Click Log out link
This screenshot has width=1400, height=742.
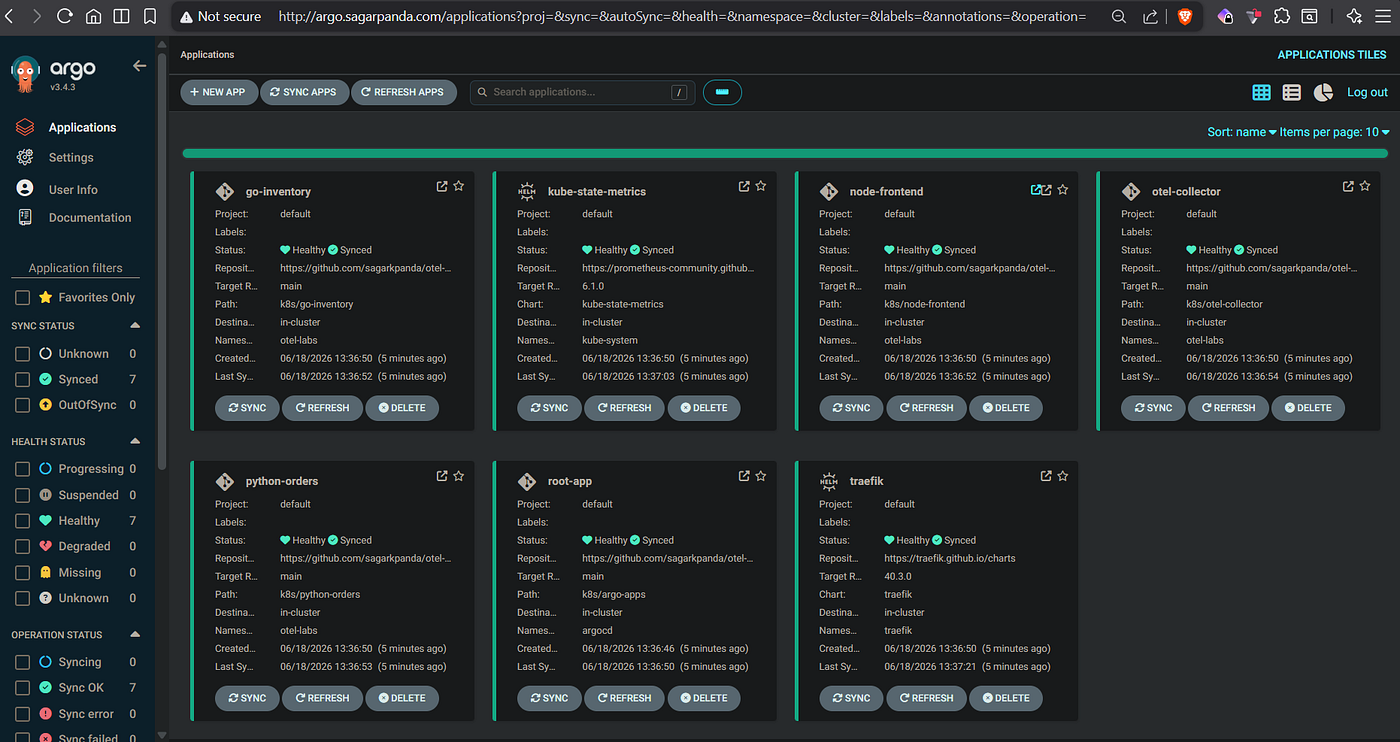tap(1367, 92)
